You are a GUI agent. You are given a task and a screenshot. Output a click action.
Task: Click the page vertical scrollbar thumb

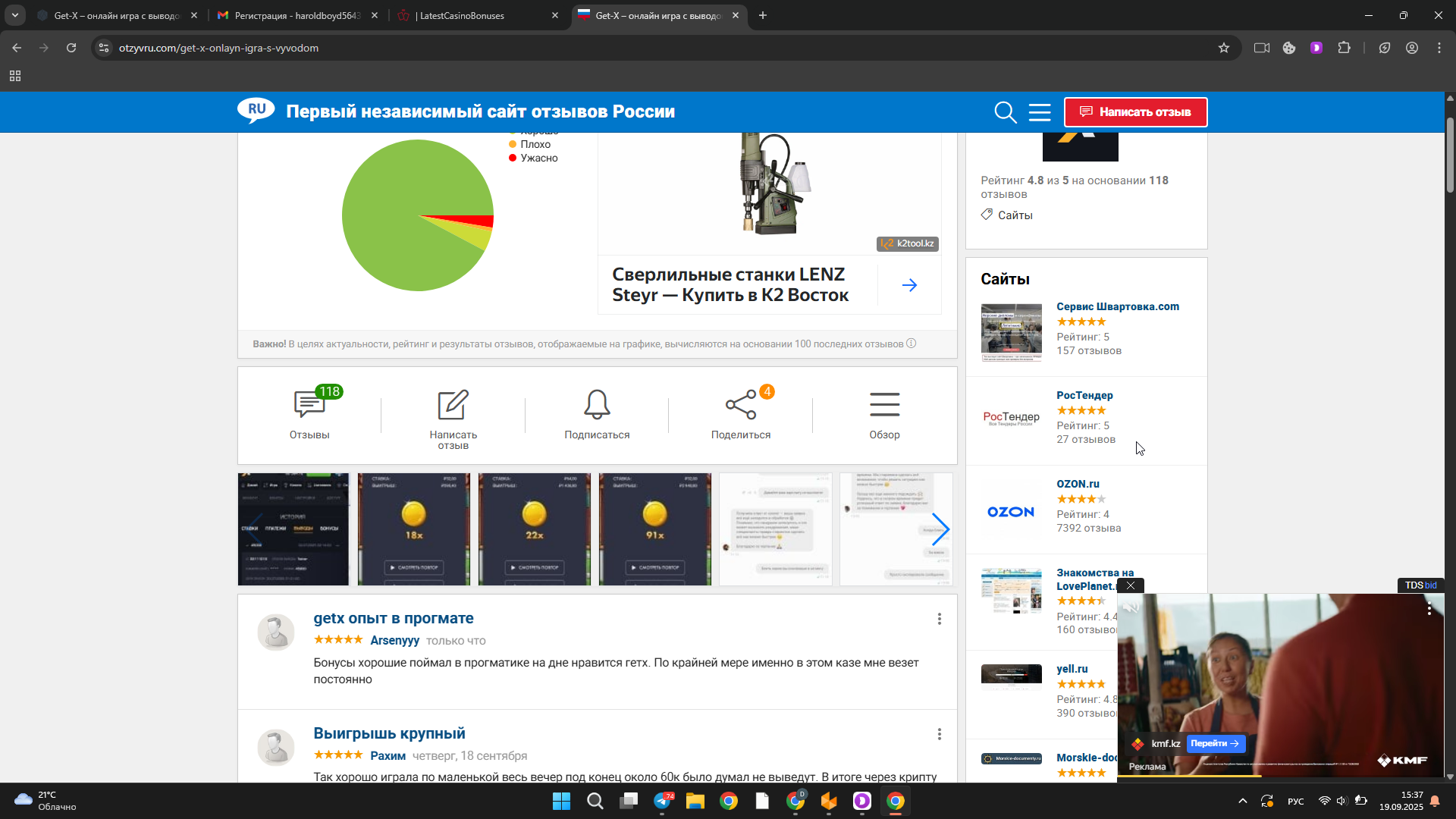coord(1450,155)
